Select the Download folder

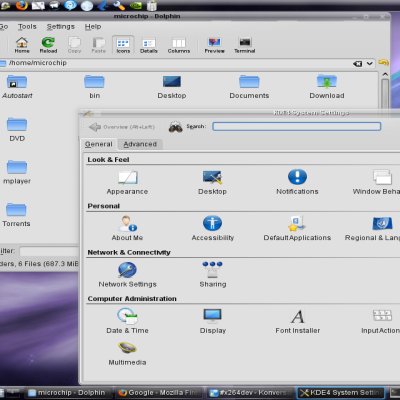pos(327,87)
